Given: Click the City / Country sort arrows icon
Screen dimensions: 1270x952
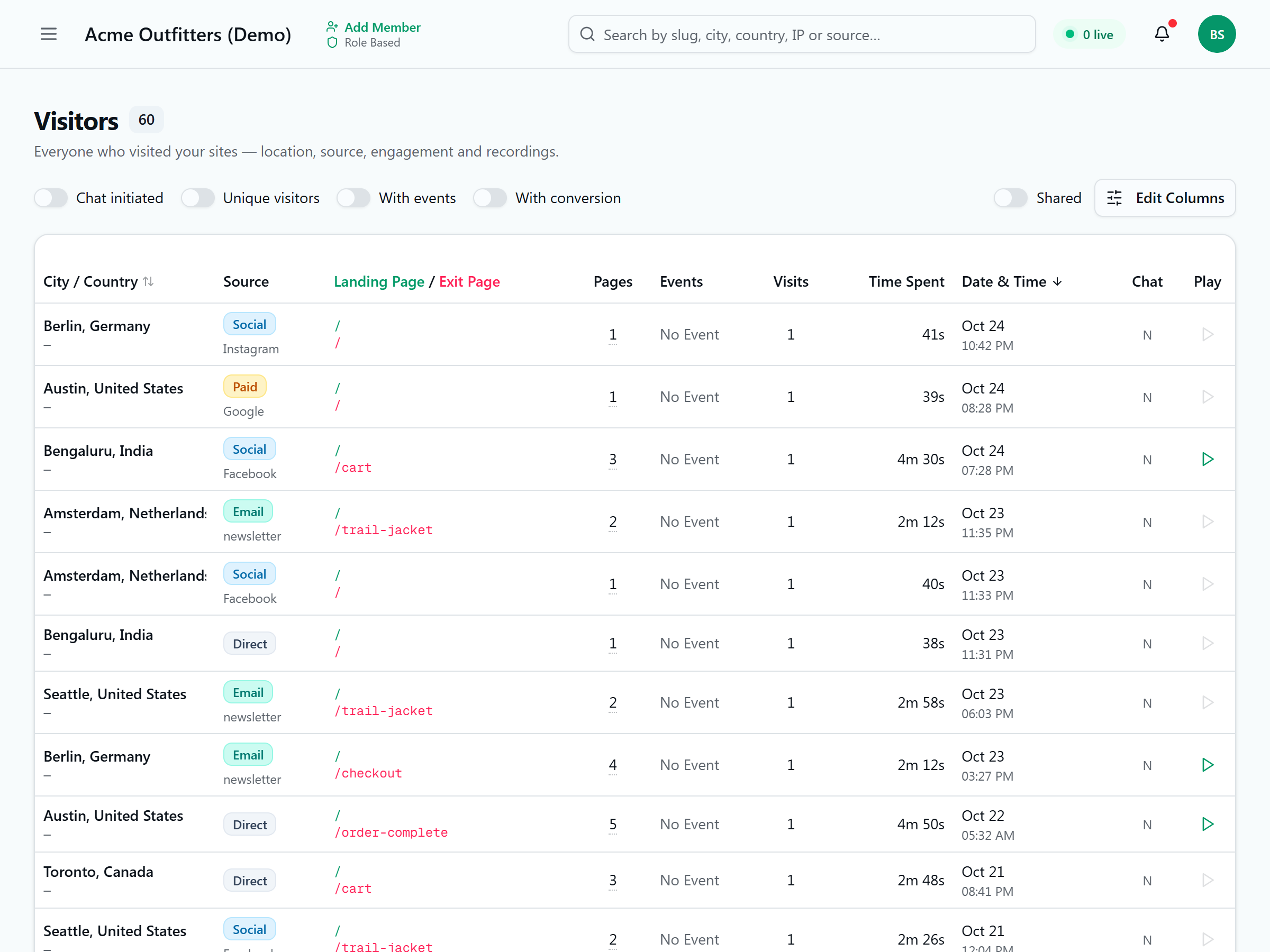Looking at the screenshot, I should coord(148,281).
